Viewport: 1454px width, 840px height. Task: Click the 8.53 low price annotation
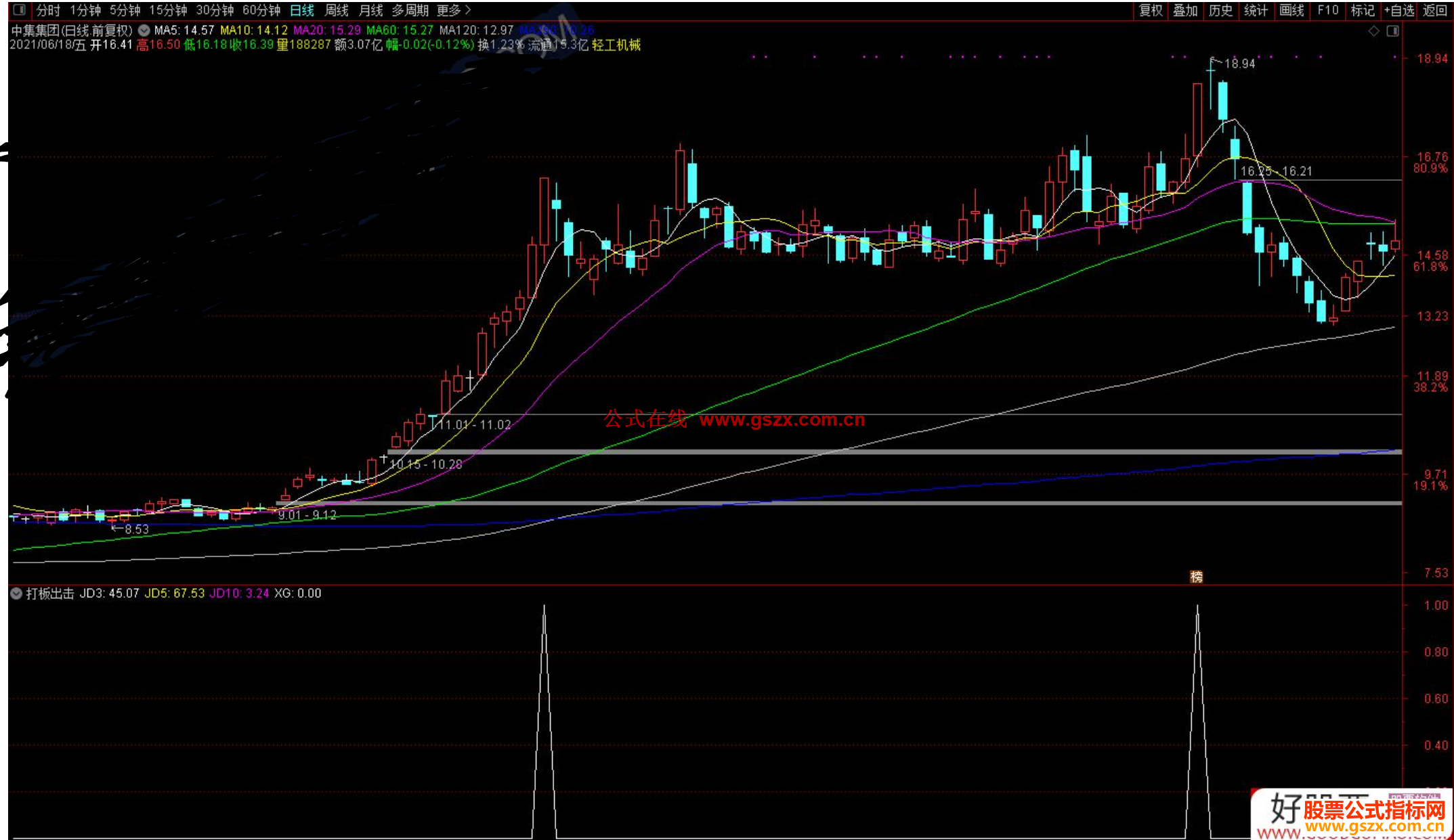pyautogui.click(x=137, y=529)
